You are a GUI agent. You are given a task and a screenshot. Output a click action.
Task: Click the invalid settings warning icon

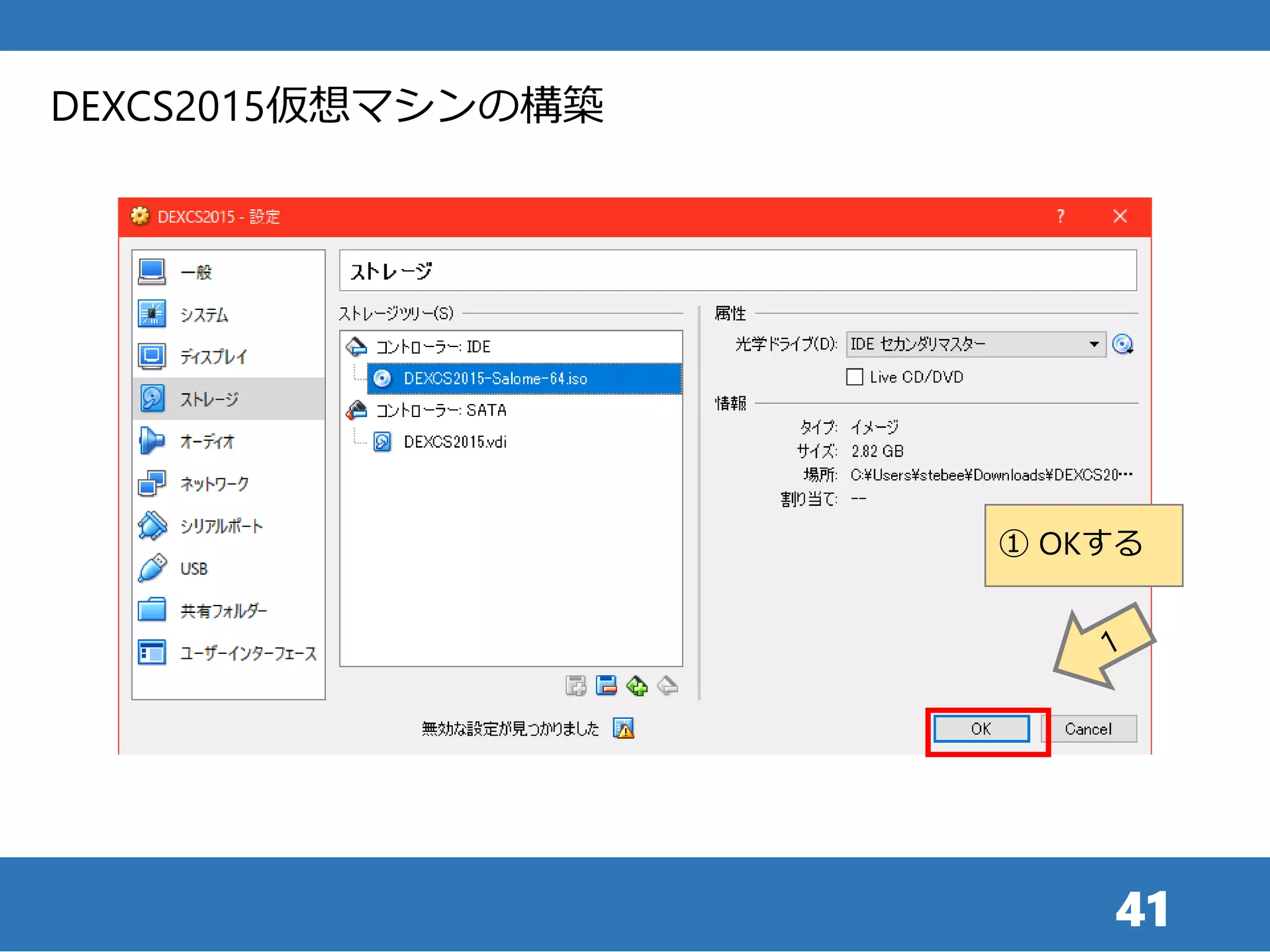[624, 728]
